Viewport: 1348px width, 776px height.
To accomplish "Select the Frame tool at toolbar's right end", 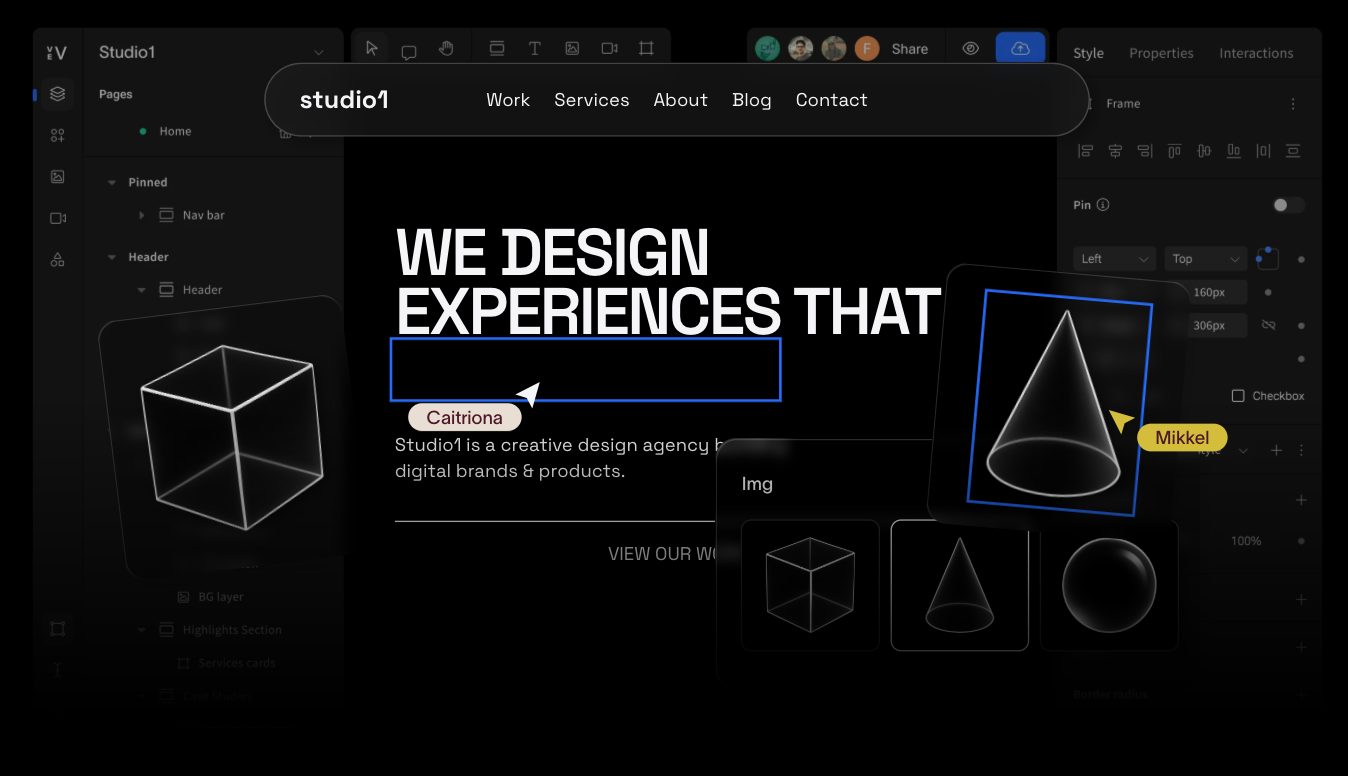I will pos(646,47).
